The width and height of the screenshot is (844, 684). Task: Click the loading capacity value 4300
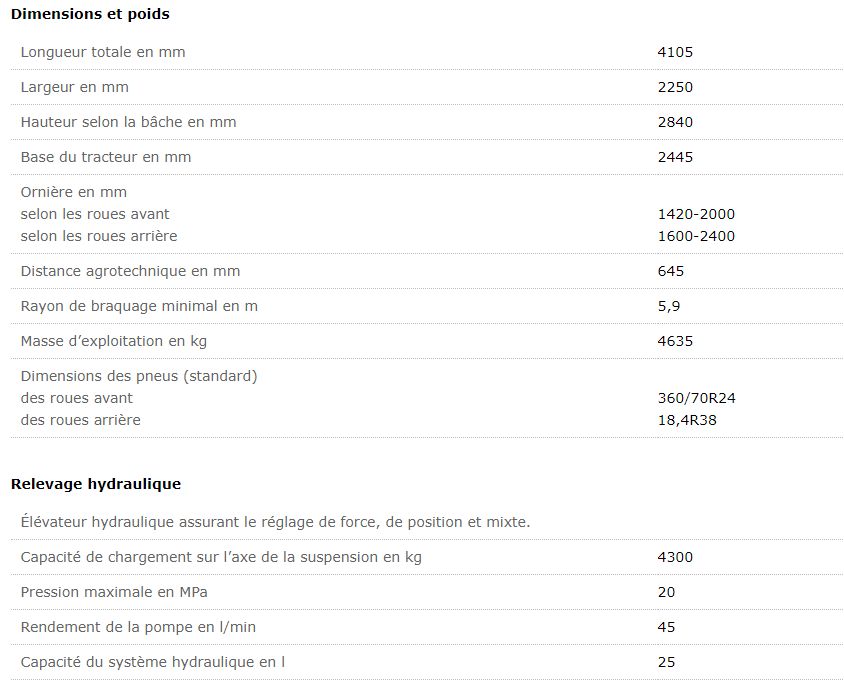(675, 557)
